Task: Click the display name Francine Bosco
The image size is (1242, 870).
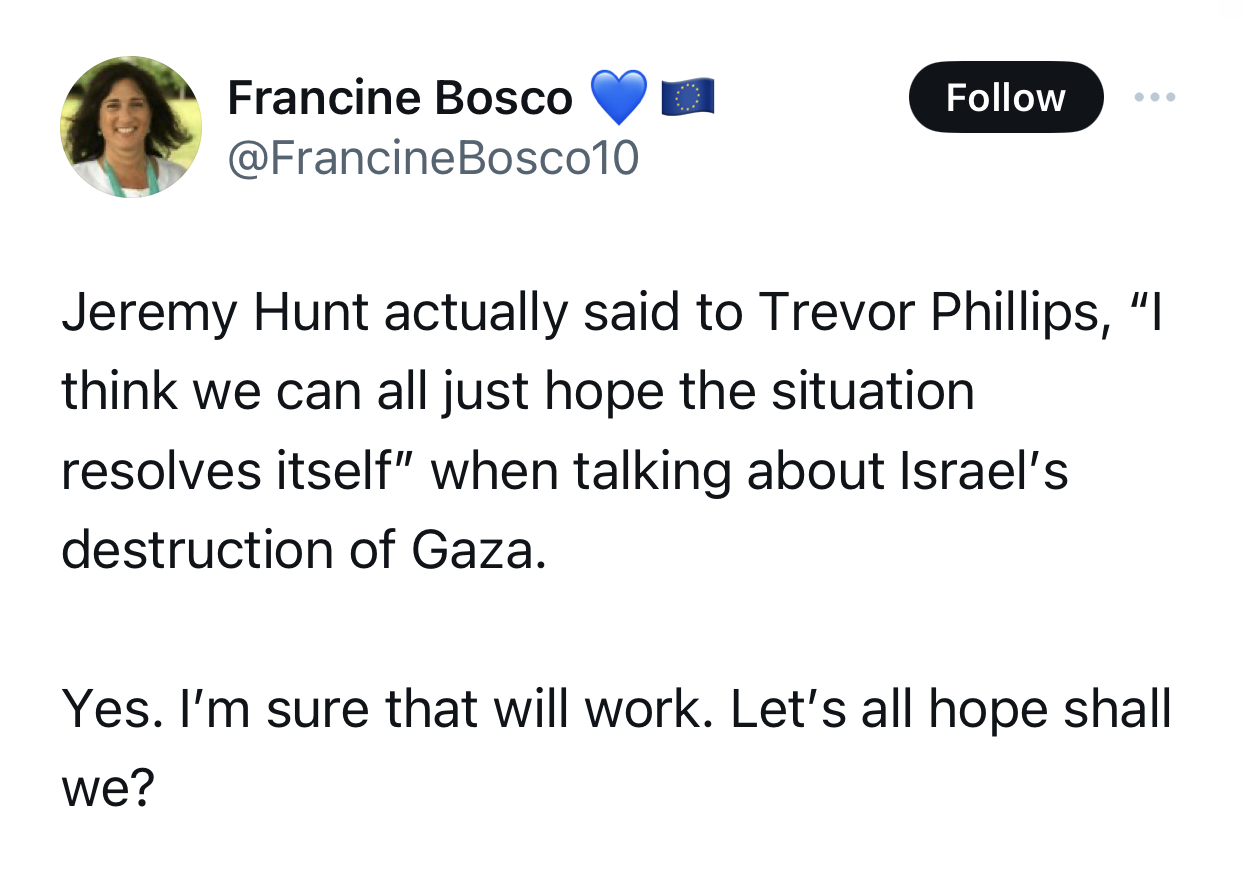Action: [x=400, y=98]
